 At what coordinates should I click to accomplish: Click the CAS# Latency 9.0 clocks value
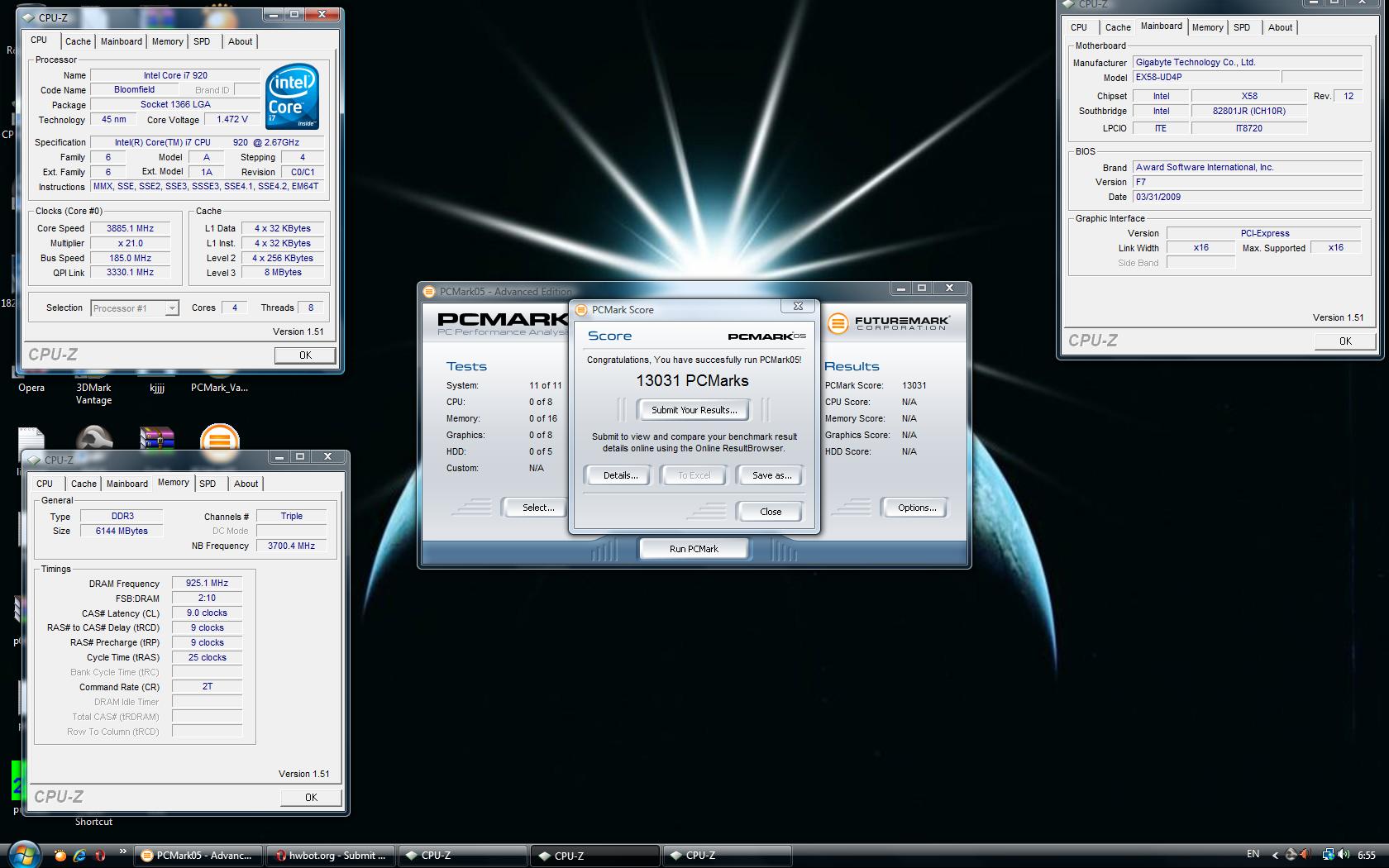click(207, 613)
